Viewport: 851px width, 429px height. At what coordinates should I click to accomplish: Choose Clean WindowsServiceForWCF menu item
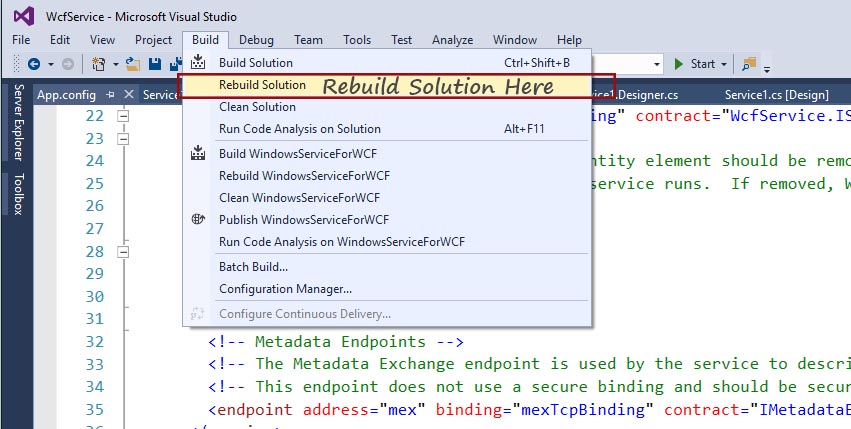pyautogui.click(x=386, y=198)
